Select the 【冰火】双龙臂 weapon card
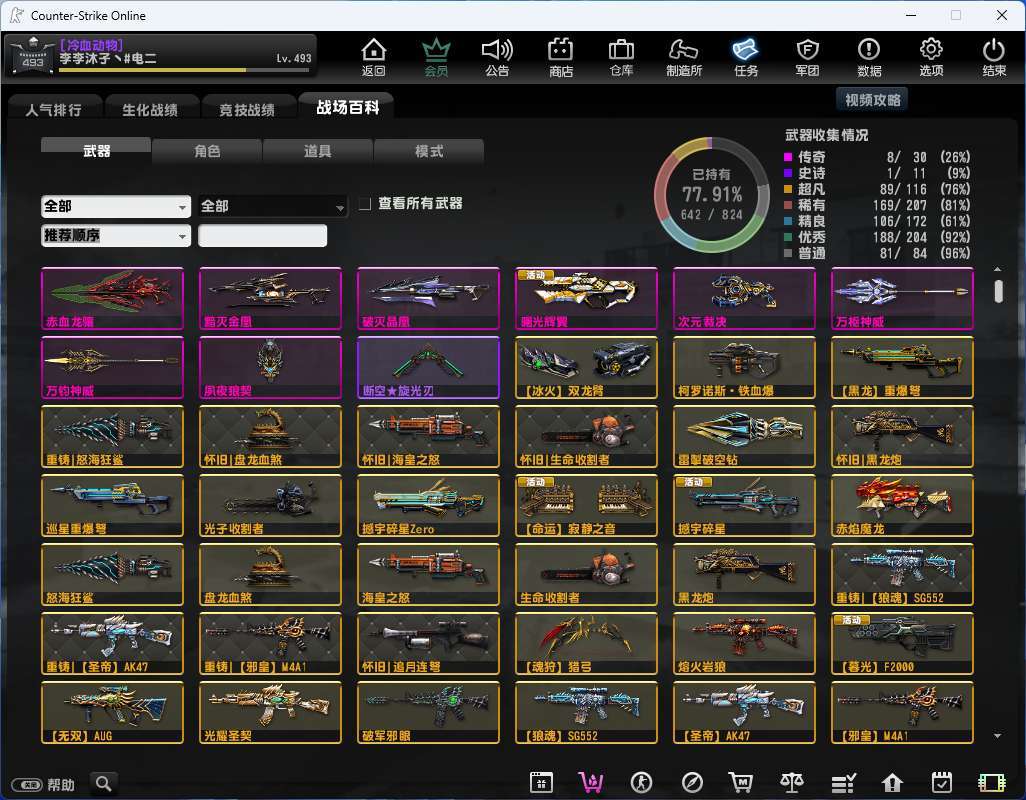 (586, 368)
